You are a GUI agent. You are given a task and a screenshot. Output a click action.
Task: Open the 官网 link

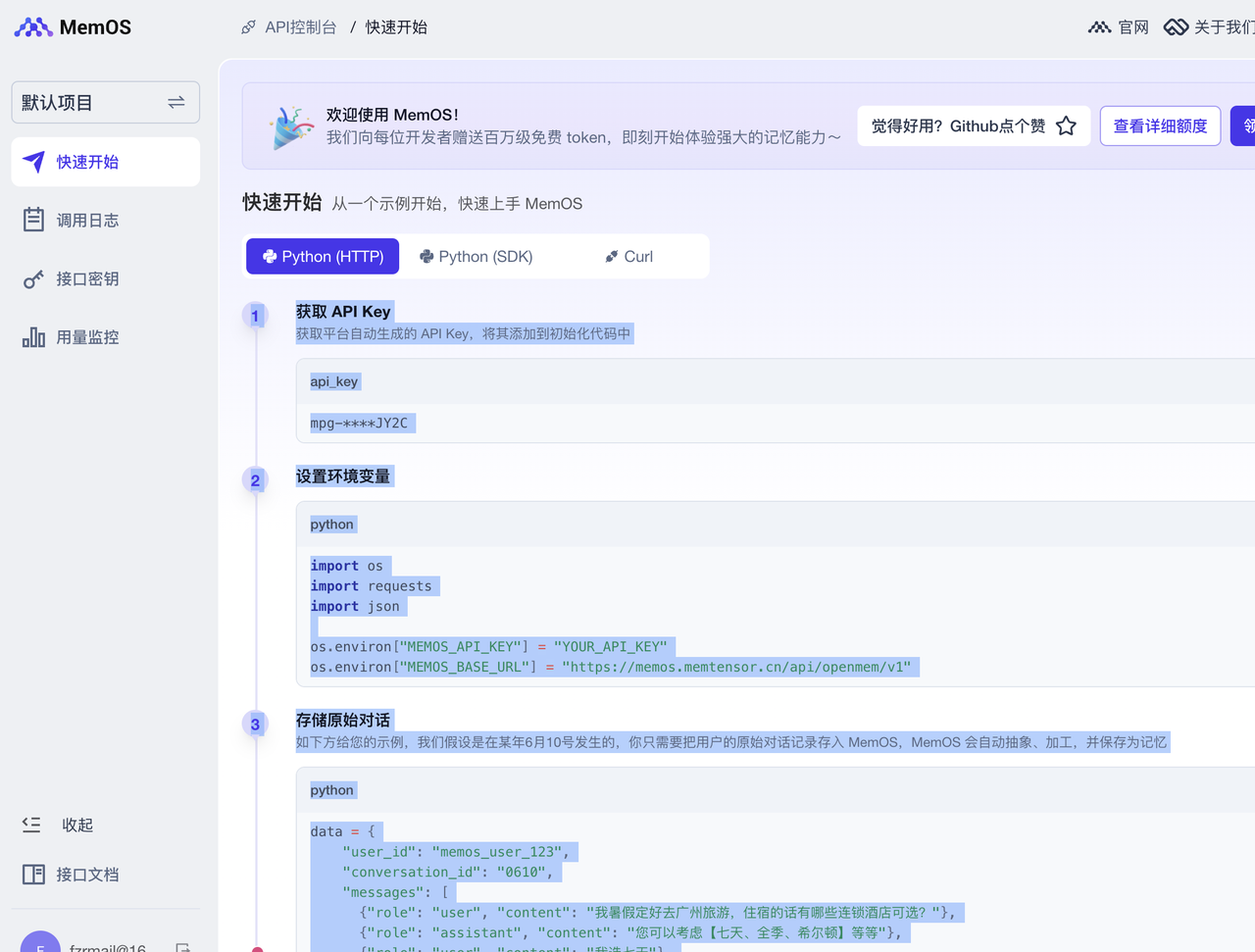point(1133,27)
